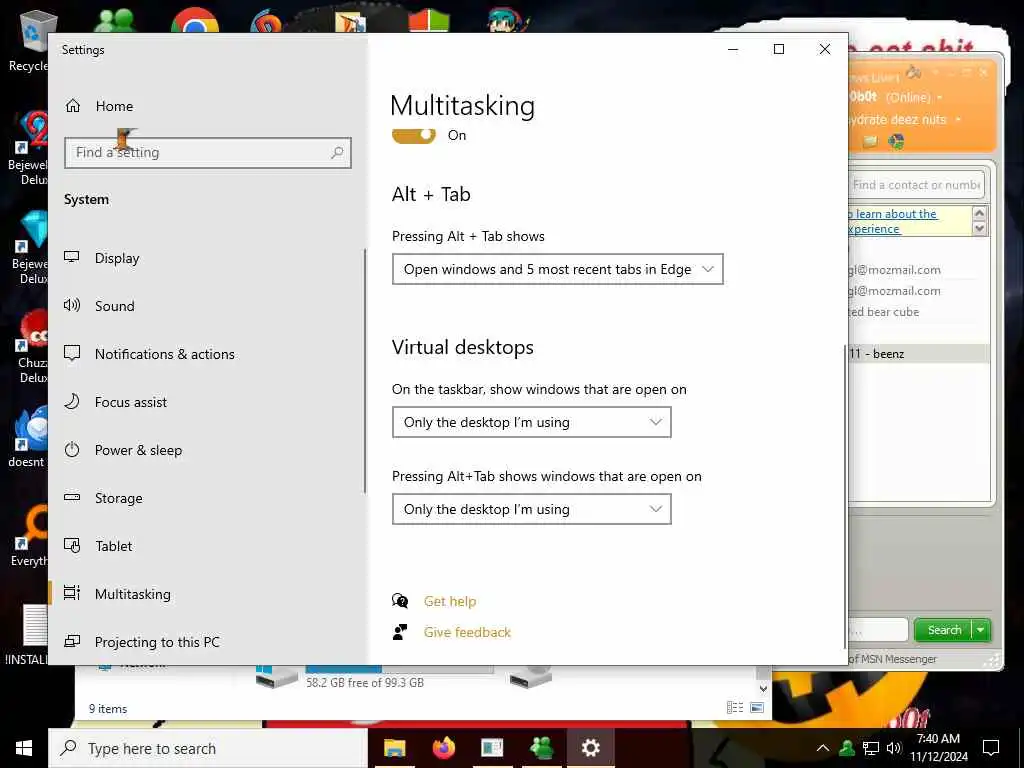Click Find a contact field in Messenger
Screen dimensions: 1024x768
(x=916, y=185)
